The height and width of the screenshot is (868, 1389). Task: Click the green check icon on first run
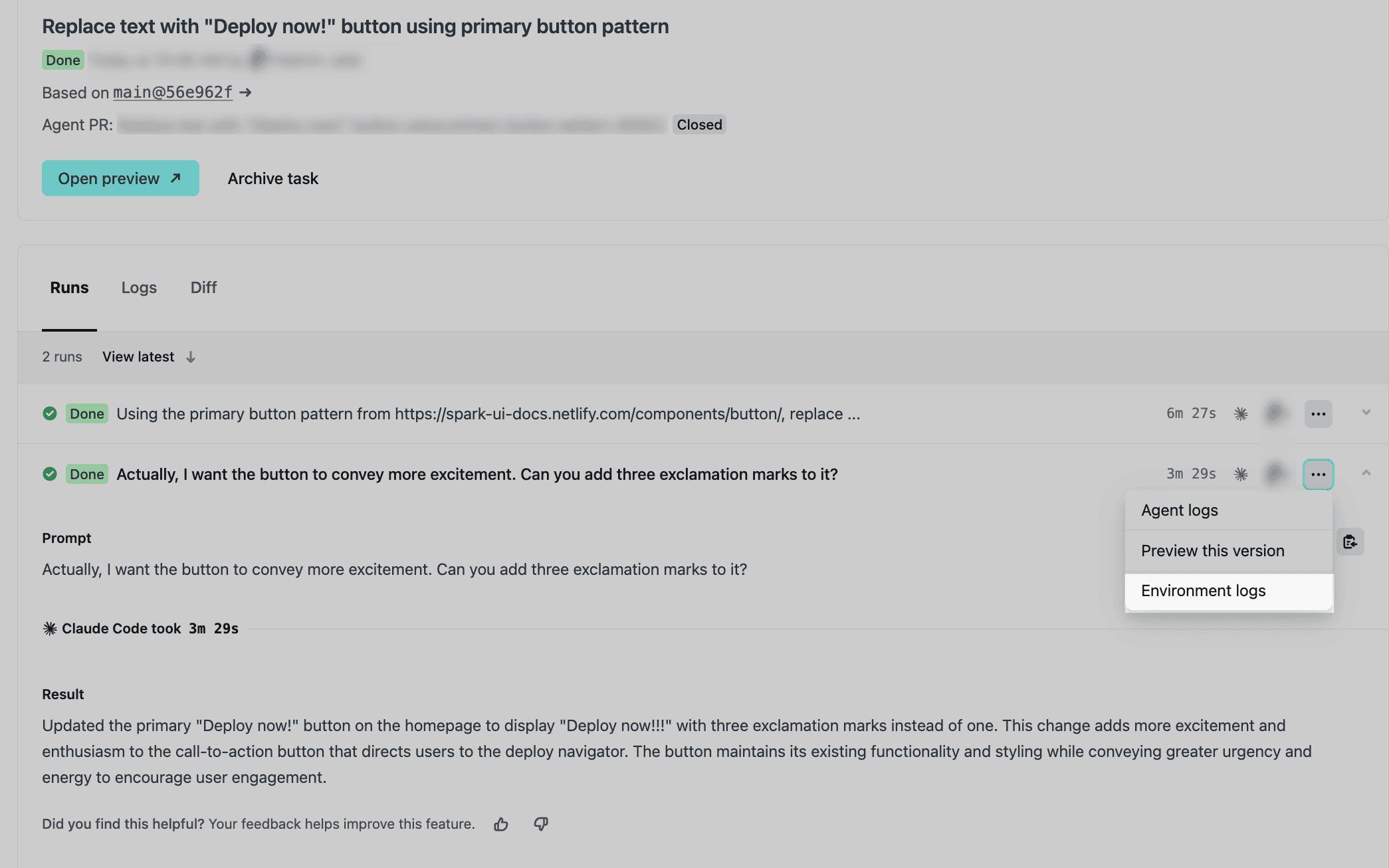(50, 413)
